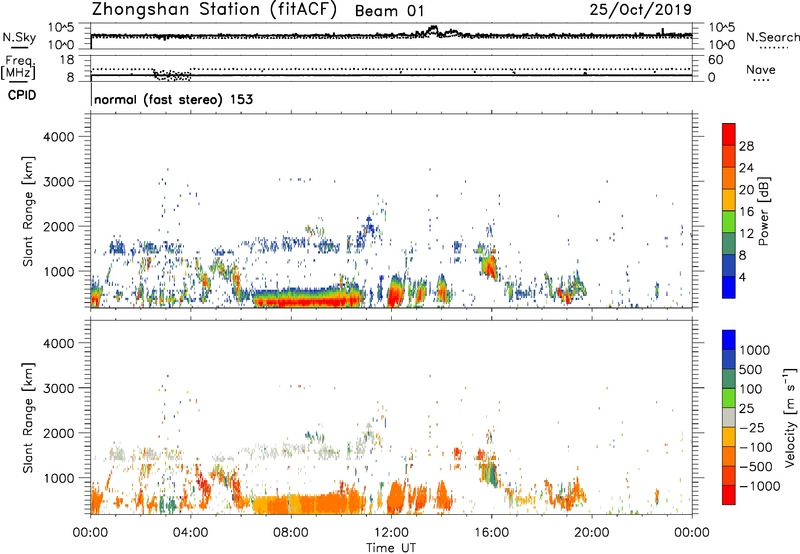Screen dimensions: 800x554
Task: Click the date '25/Oct/2019'
Action: point(641,10)
